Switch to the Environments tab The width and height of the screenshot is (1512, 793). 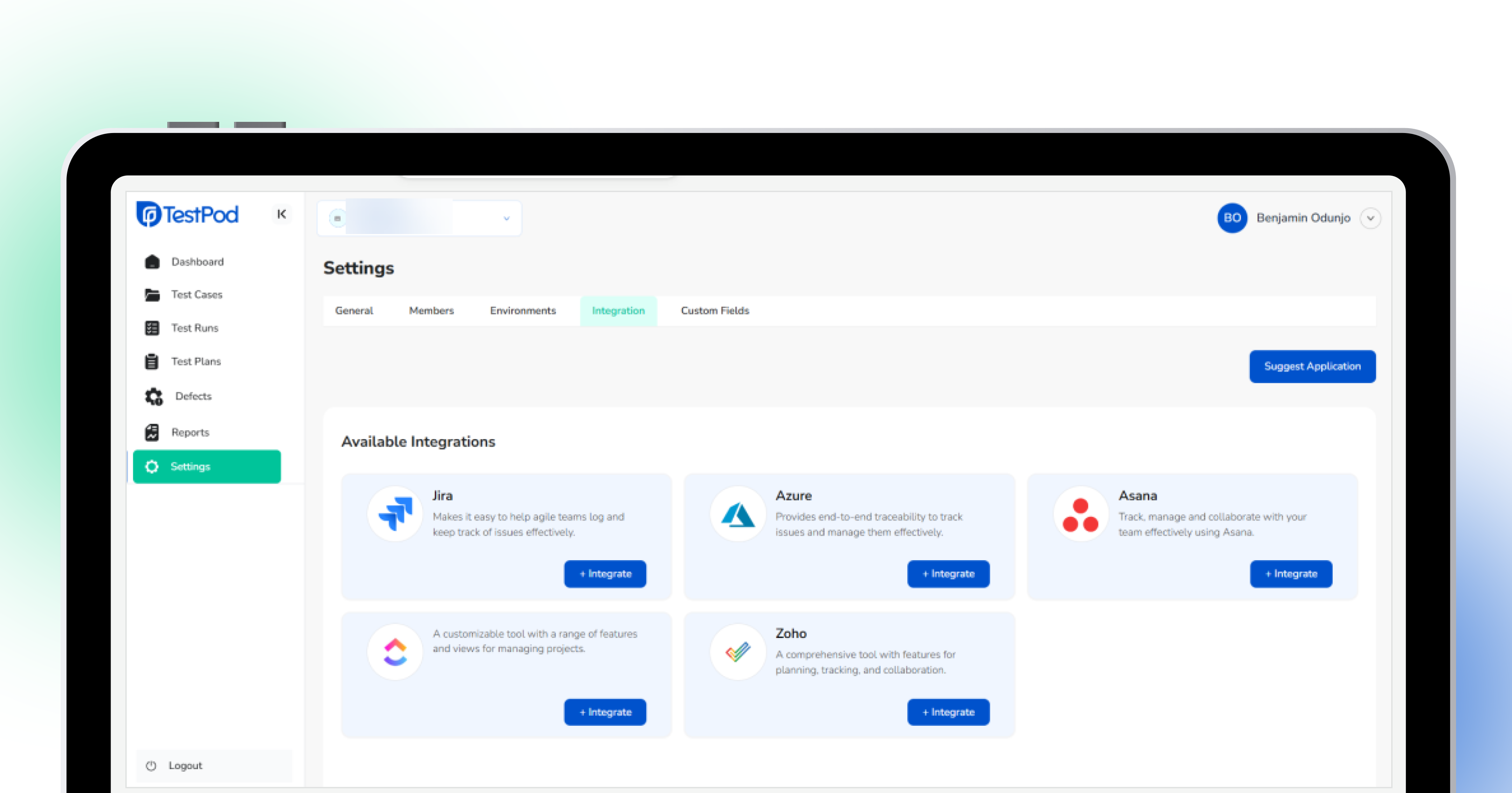tap(523, 311)
